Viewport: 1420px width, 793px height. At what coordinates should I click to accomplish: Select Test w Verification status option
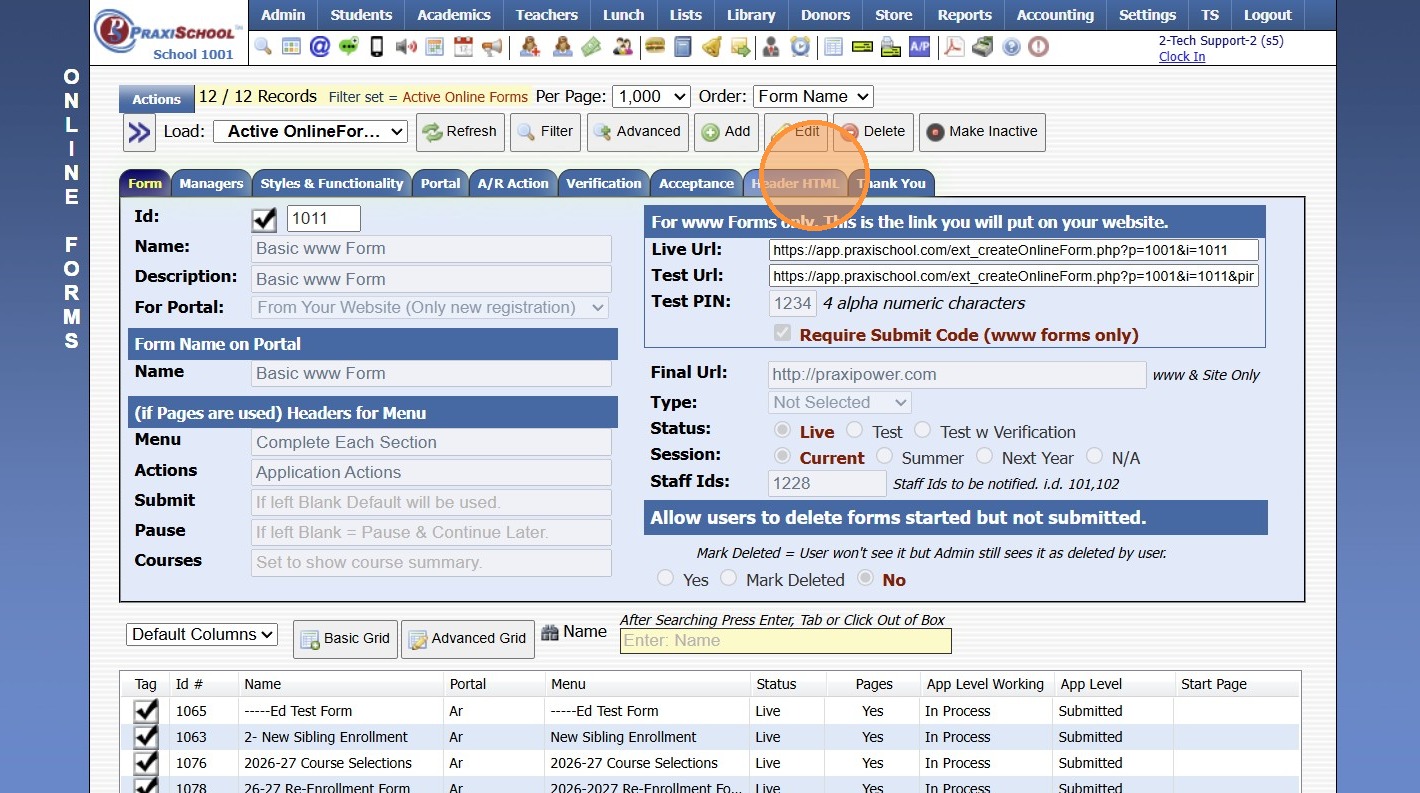922,430
